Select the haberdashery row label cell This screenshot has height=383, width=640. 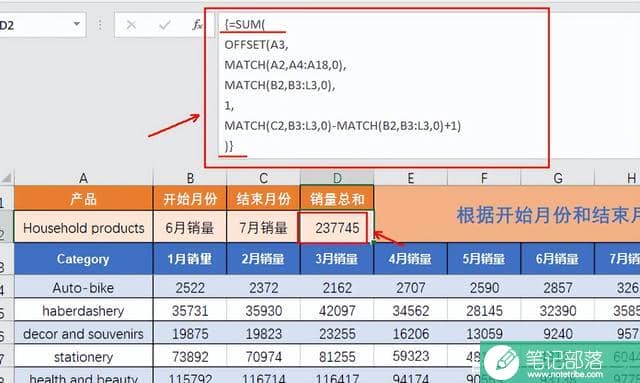[83, 311]
